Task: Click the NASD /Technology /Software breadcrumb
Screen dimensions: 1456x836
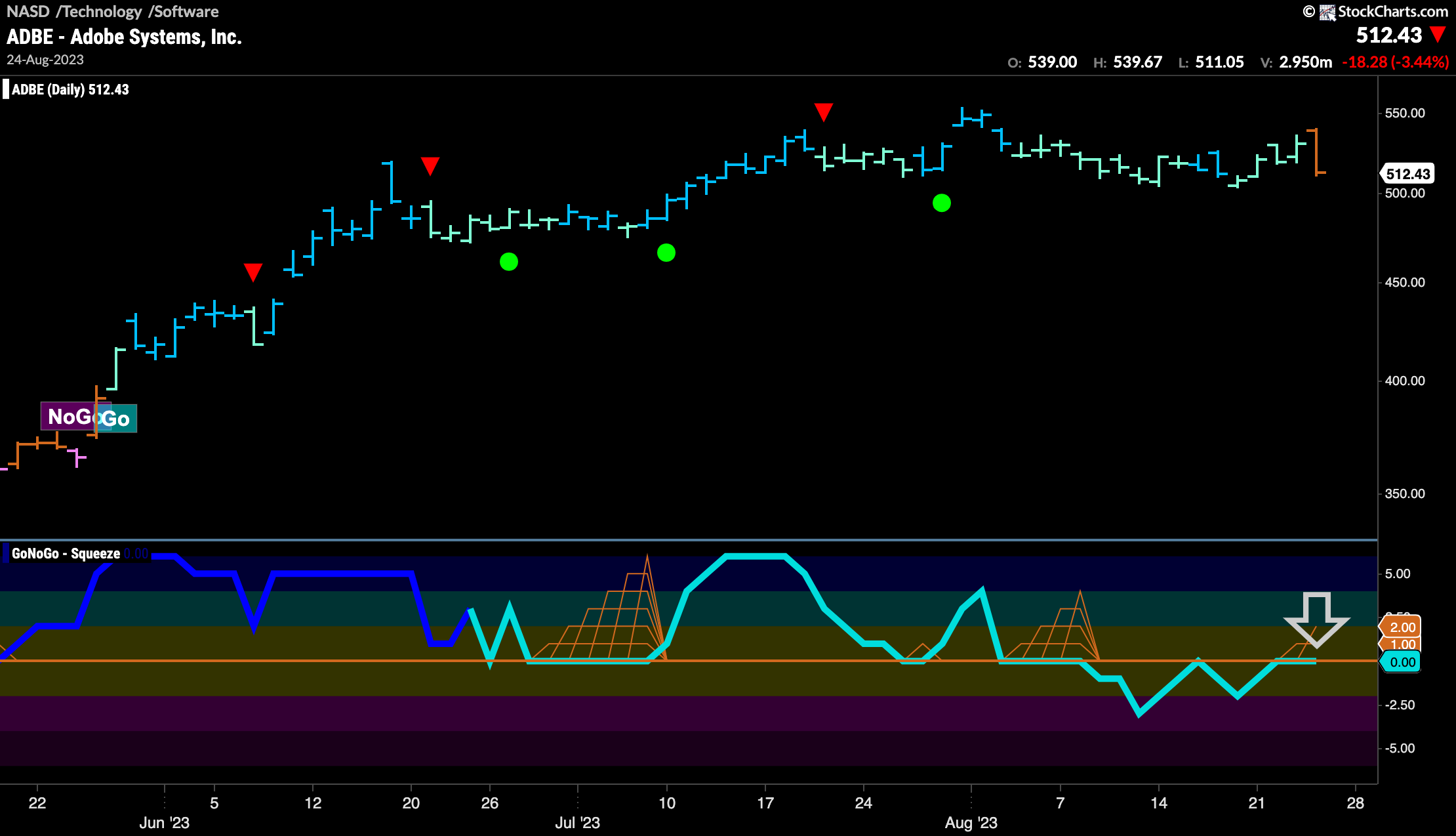Action: point(112,11)
